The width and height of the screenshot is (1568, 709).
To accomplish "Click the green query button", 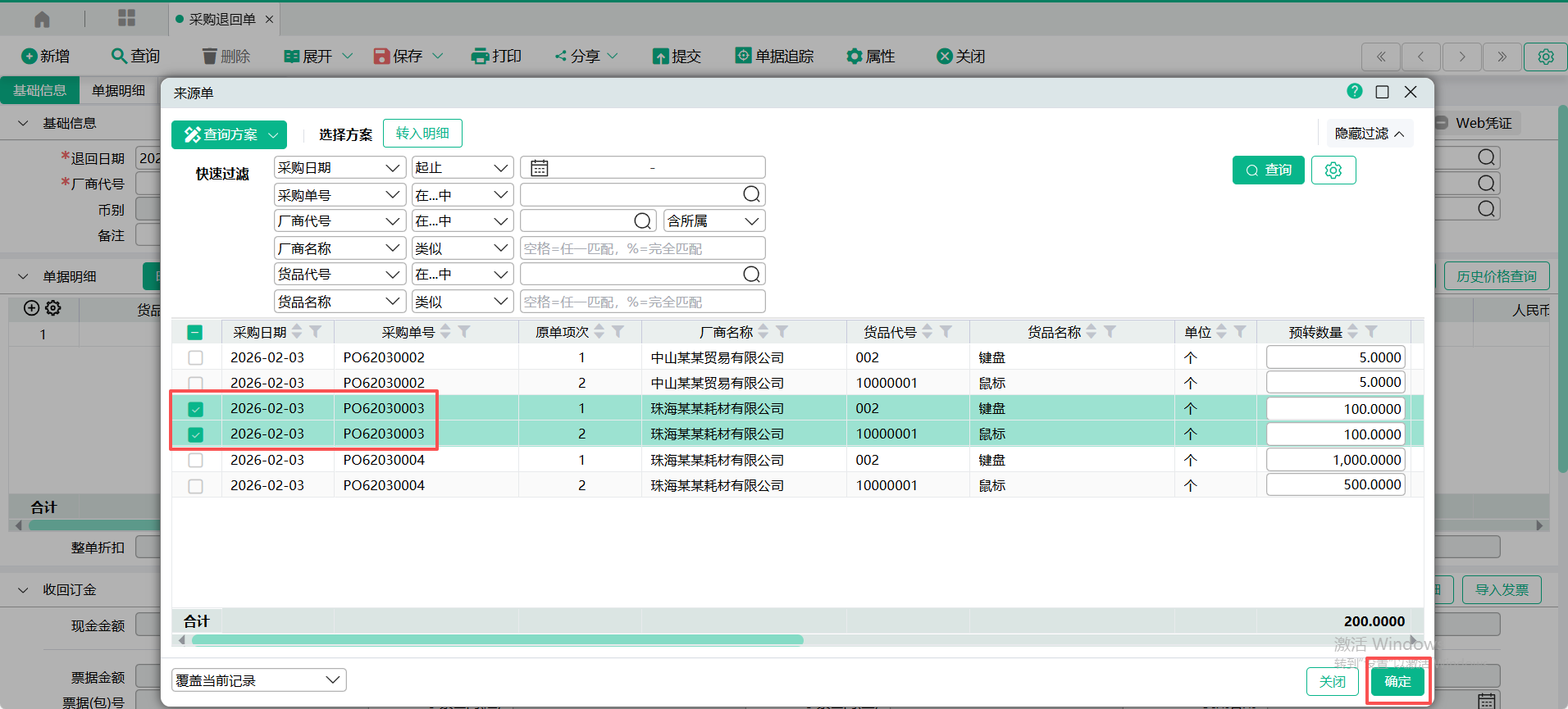I will pyautogui.click(x=1268, y=170).
